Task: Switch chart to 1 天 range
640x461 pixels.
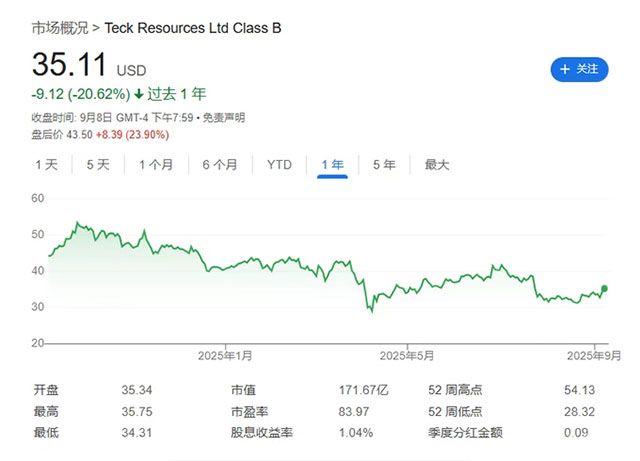Action: click(x=46, y=165)
